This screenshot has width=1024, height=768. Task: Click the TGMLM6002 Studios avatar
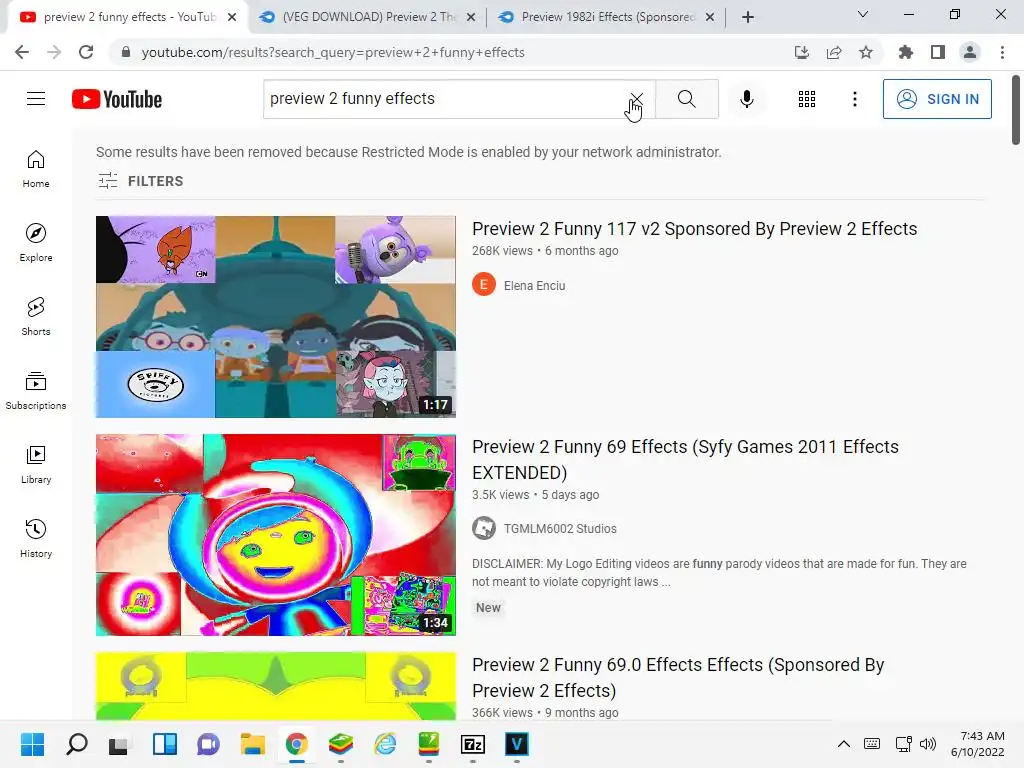click(x=484, y=528)
